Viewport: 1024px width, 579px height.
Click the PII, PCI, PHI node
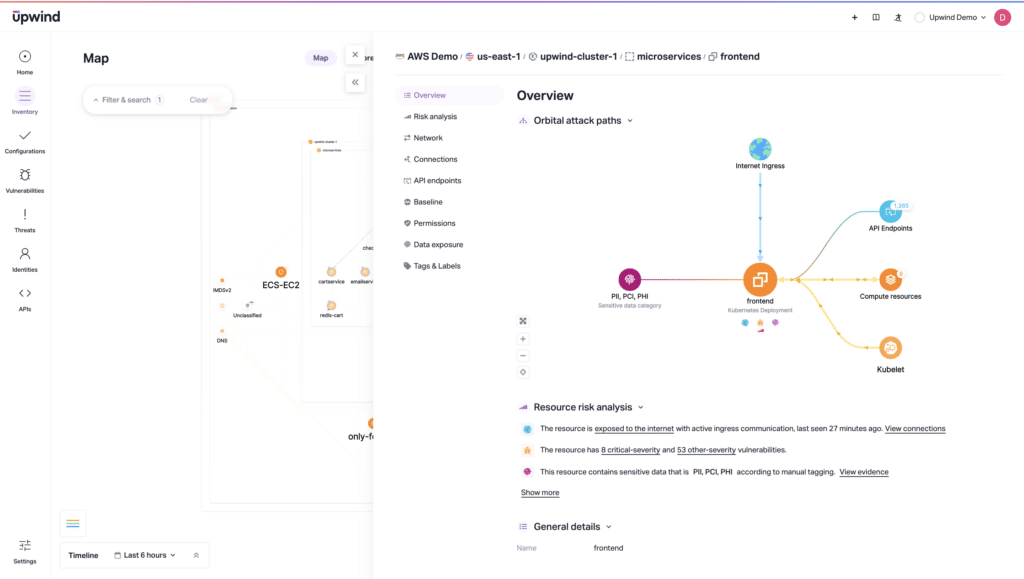(630, 279)
